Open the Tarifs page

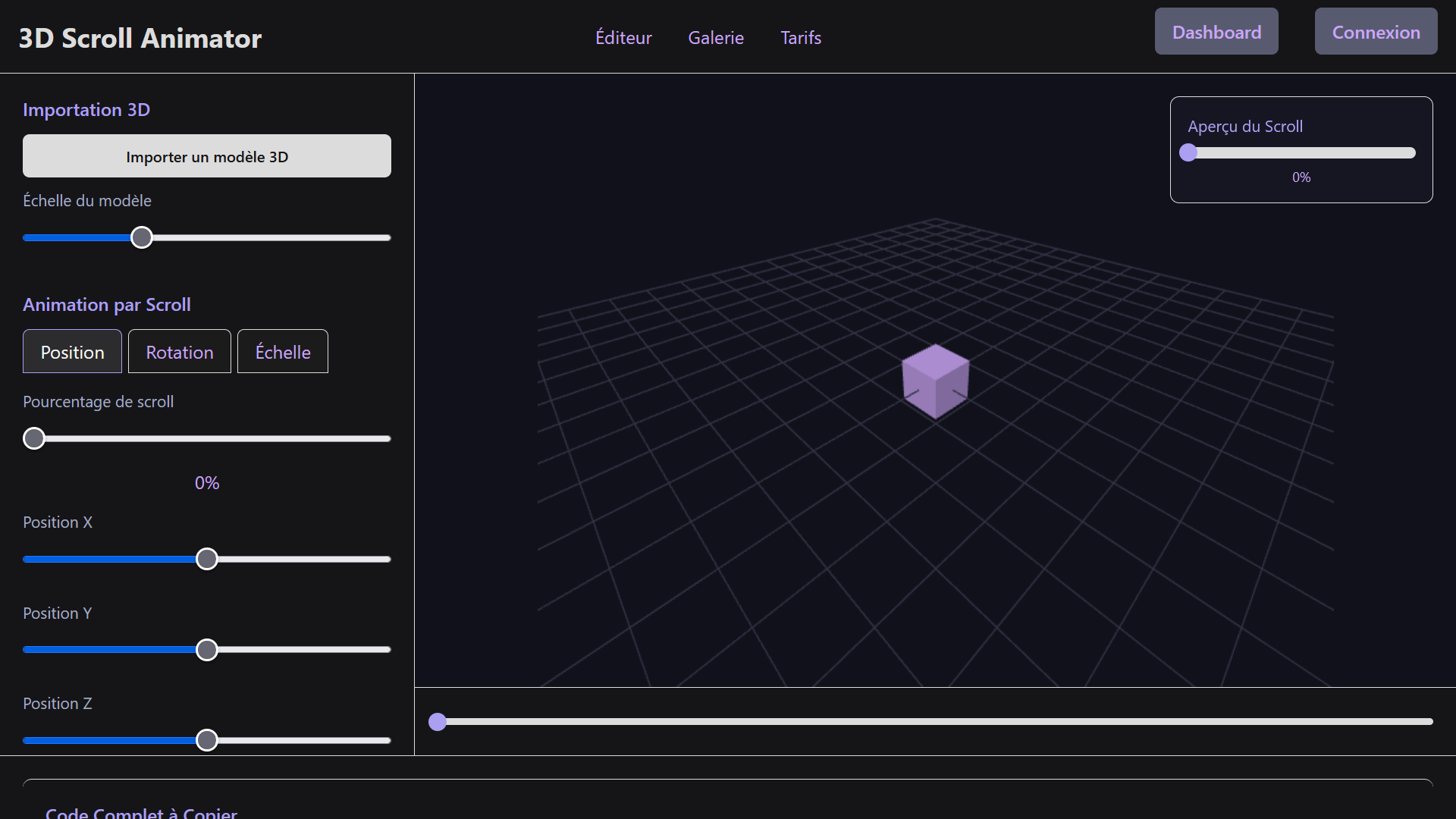pyautogui.click(x=801, y=37)
